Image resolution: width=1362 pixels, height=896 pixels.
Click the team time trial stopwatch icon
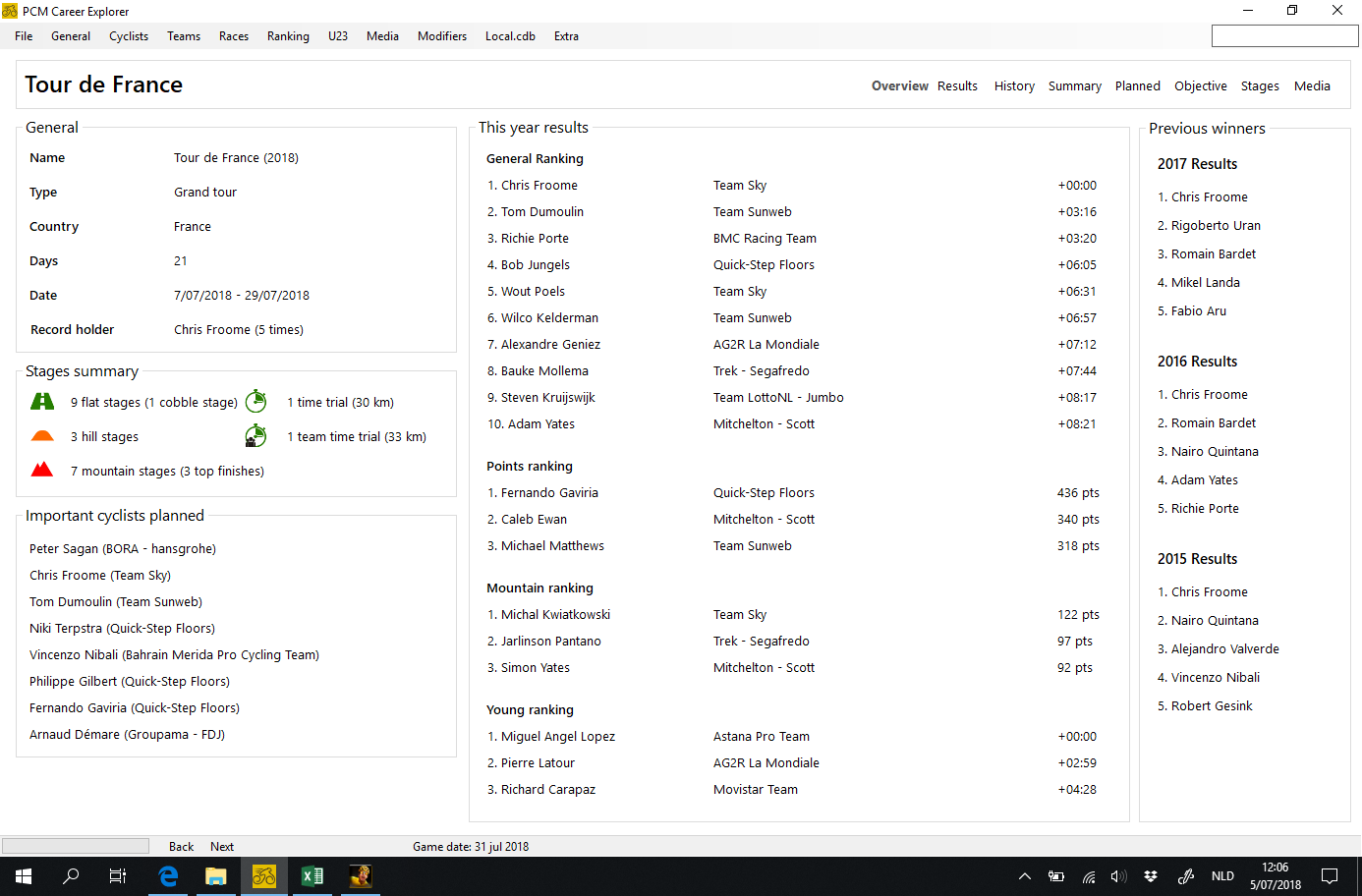click(x=255, y=435)
